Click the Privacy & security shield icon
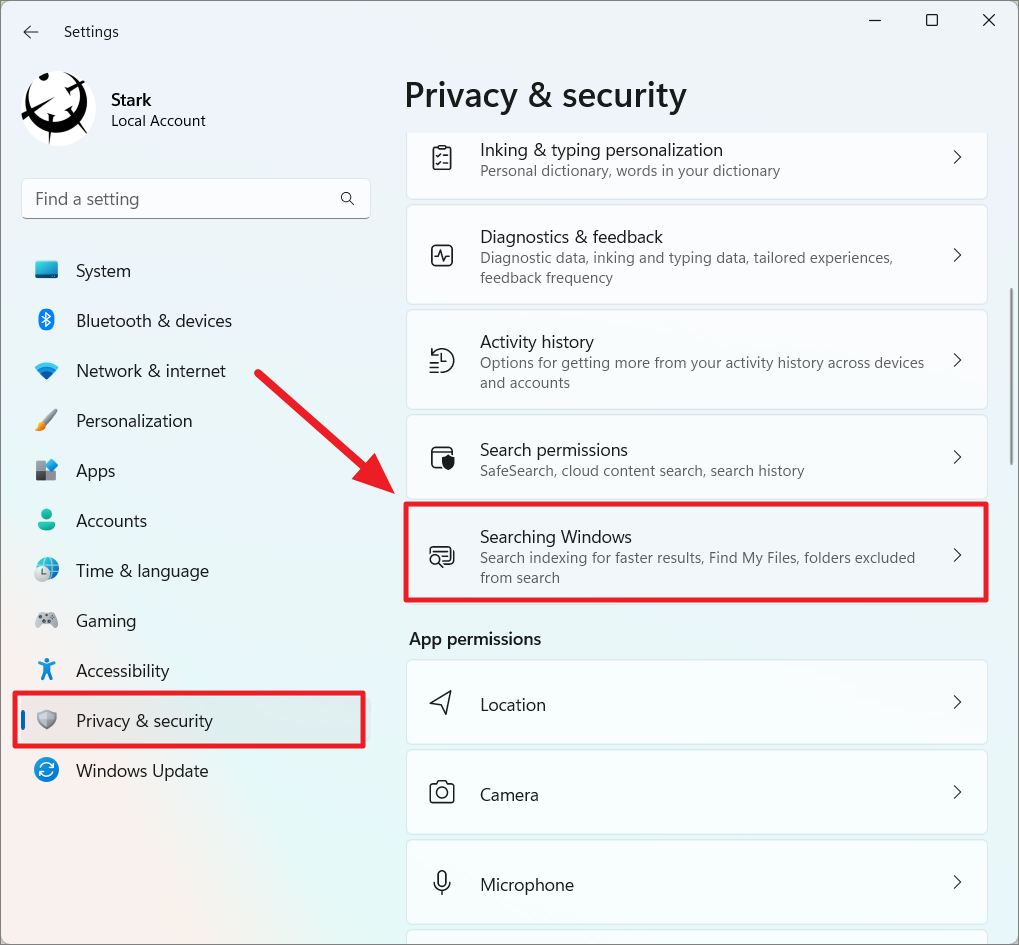 (46, 719)
